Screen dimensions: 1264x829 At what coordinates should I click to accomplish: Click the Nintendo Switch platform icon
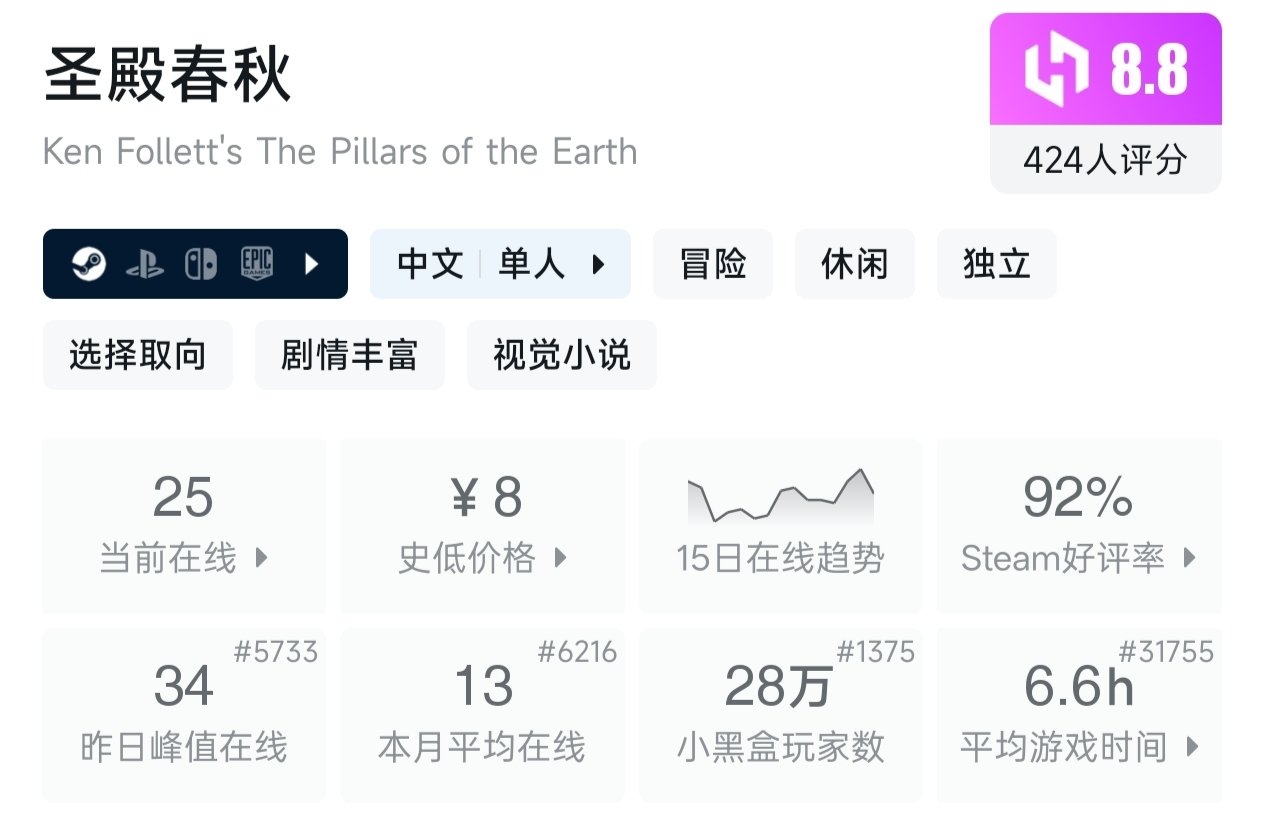pos(200,264)
